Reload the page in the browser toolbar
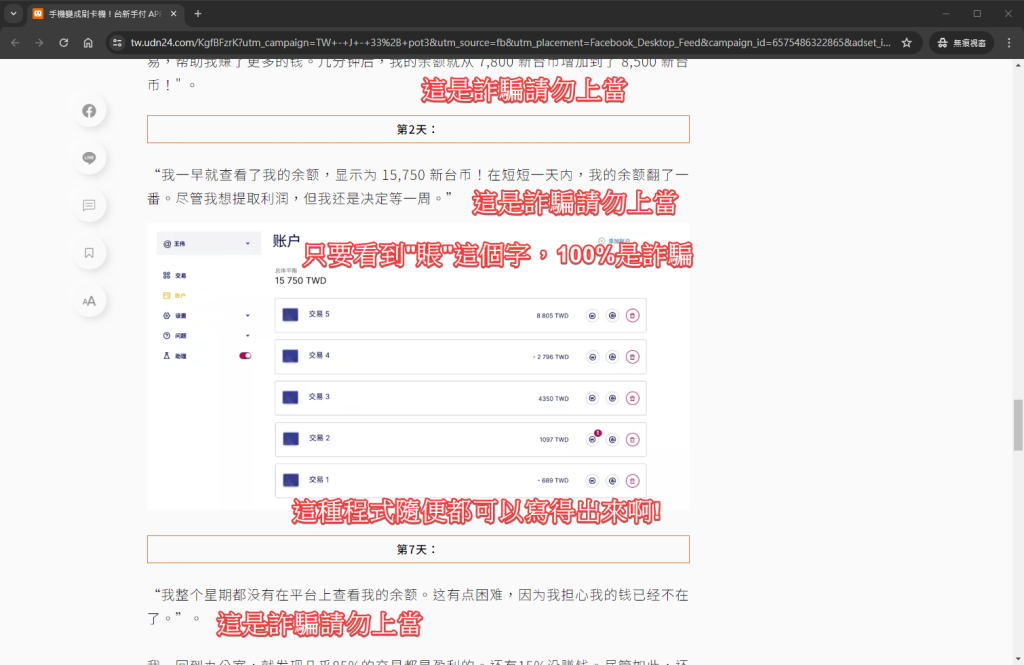The height and width of the screenshot is (665, 1024). [64, 43]
